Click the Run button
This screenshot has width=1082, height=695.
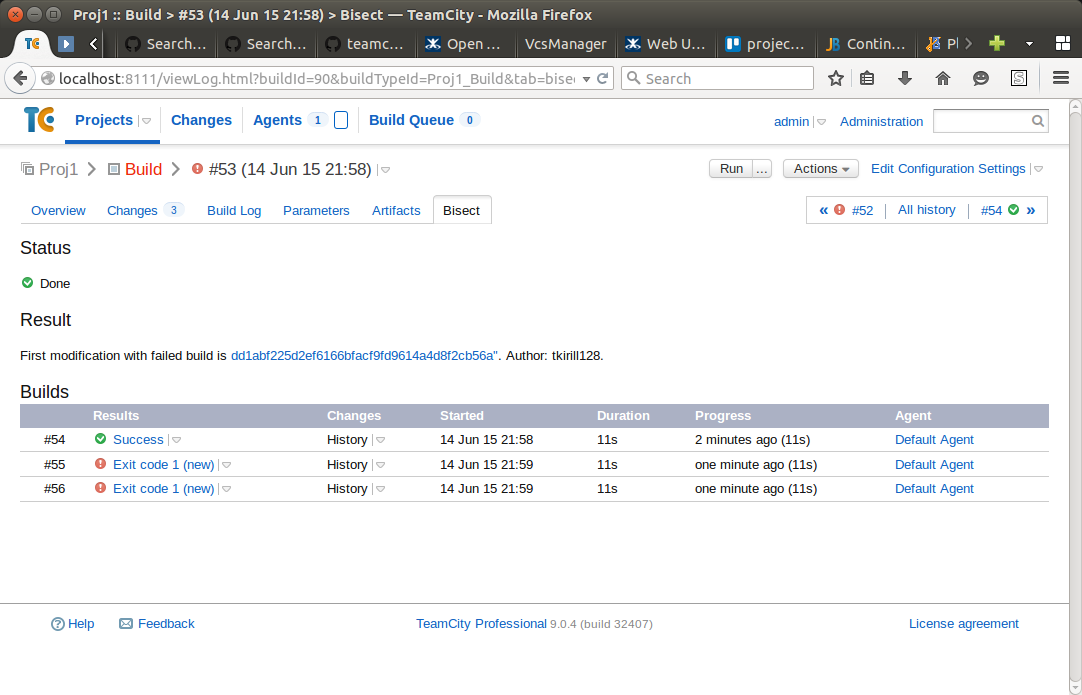731,168
